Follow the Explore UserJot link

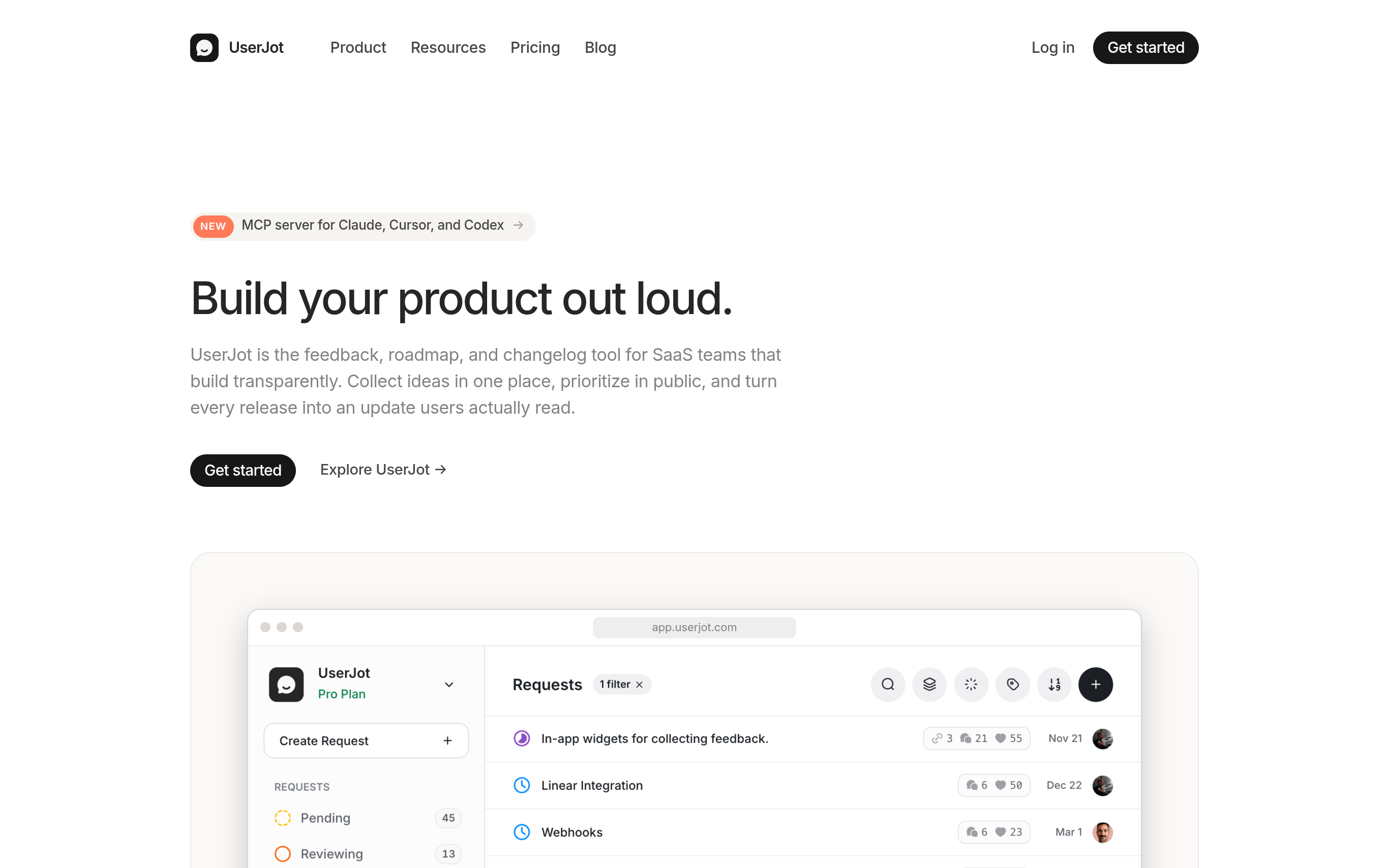383,470
